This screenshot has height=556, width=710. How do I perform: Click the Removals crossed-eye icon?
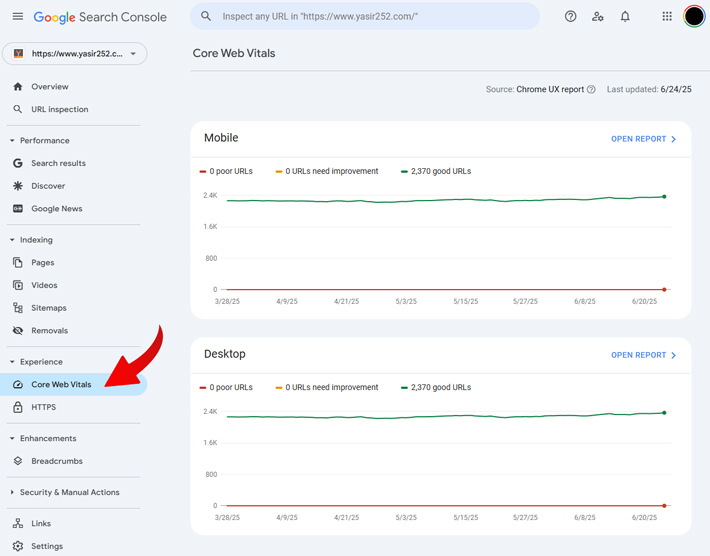[x=18, y=331]
